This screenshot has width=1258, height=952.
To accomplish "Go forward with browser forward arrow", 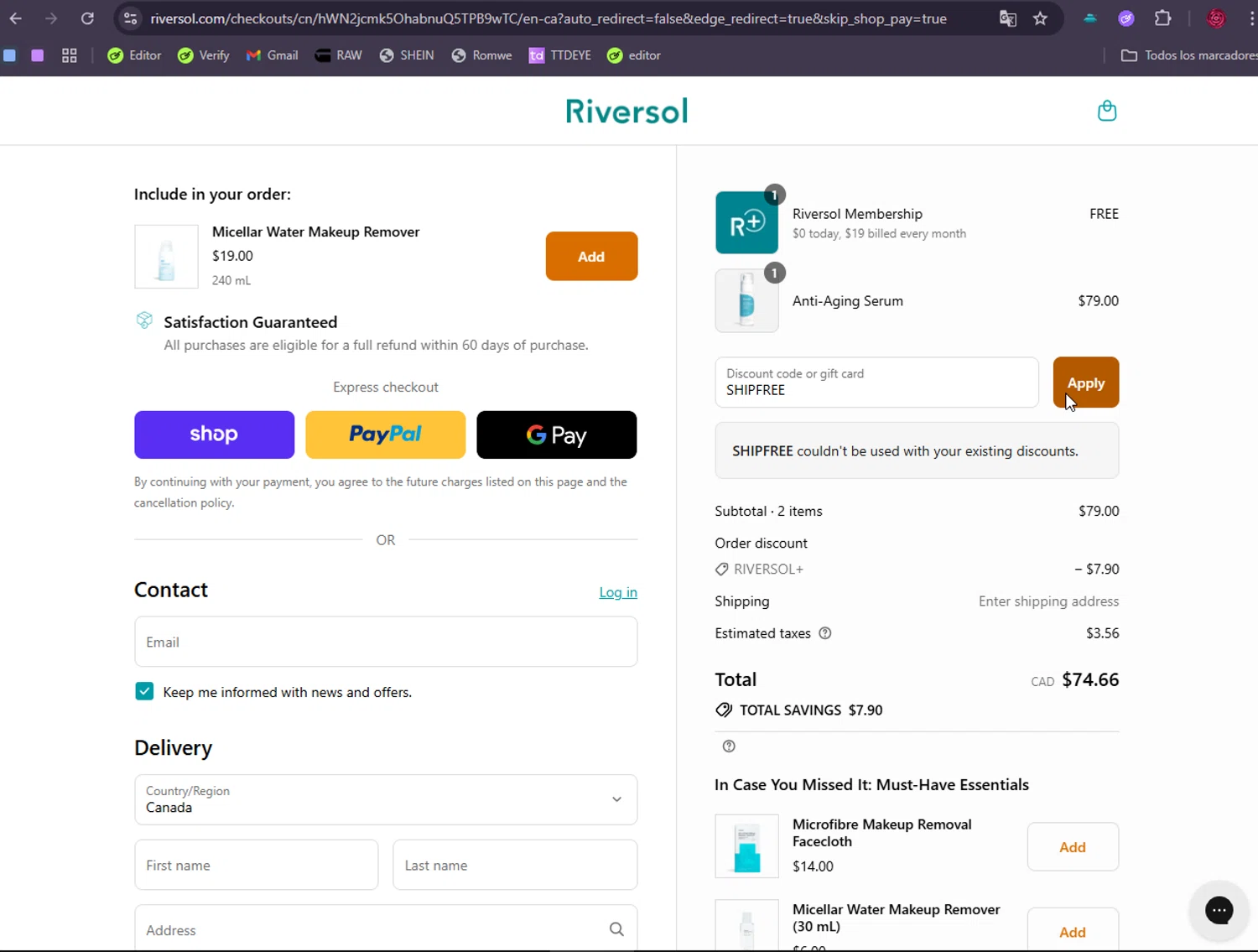I will pyautogui.click(x=51, y=18).
